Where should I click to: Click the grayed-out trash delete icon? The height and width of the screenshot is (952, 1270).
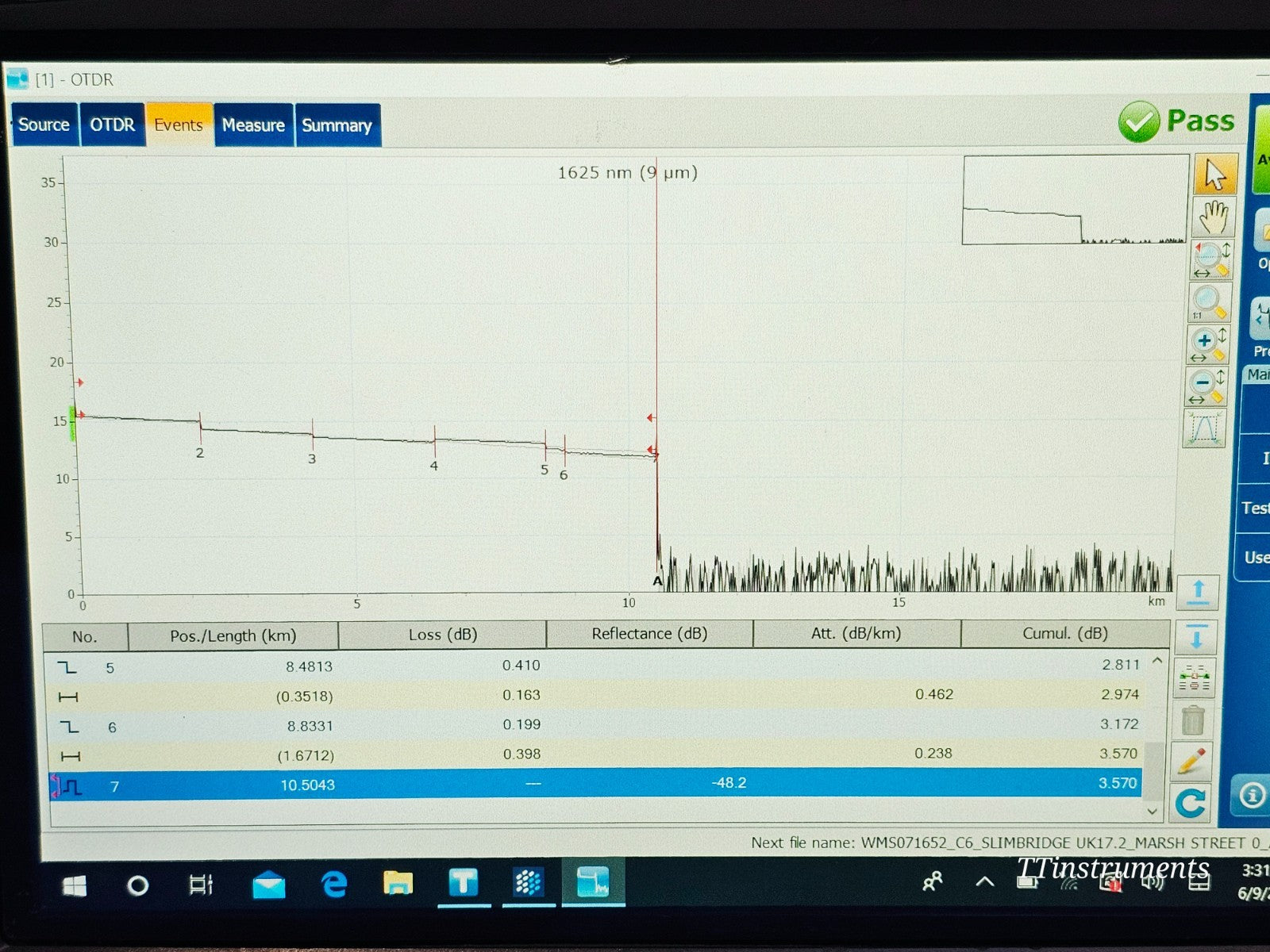1192,720
